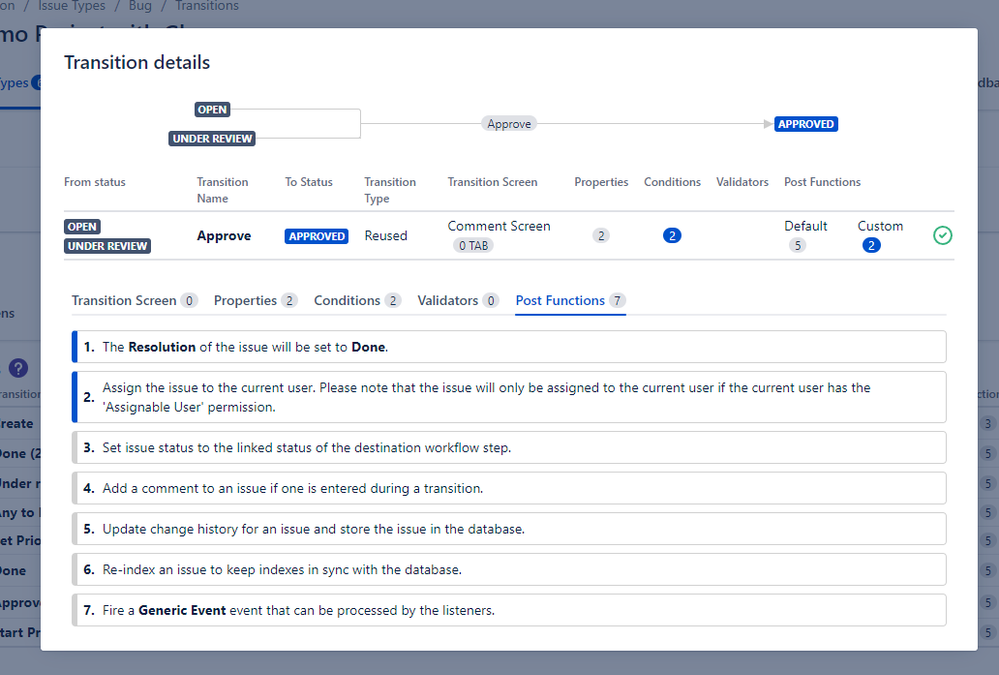
Task: Click the Properties count badge 2 in row
Action: coord(601,236)
